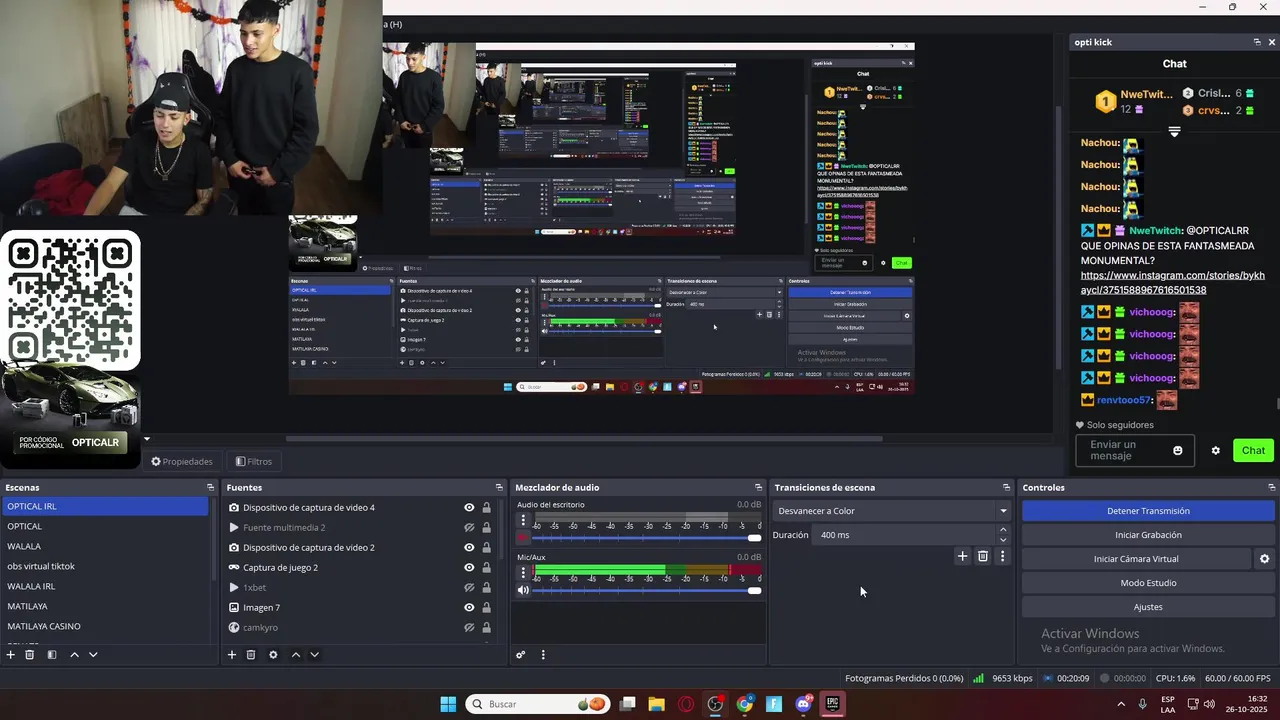Hide Dispositivo de captura de video 2
Screen dimensions: 1280x720
469,548
